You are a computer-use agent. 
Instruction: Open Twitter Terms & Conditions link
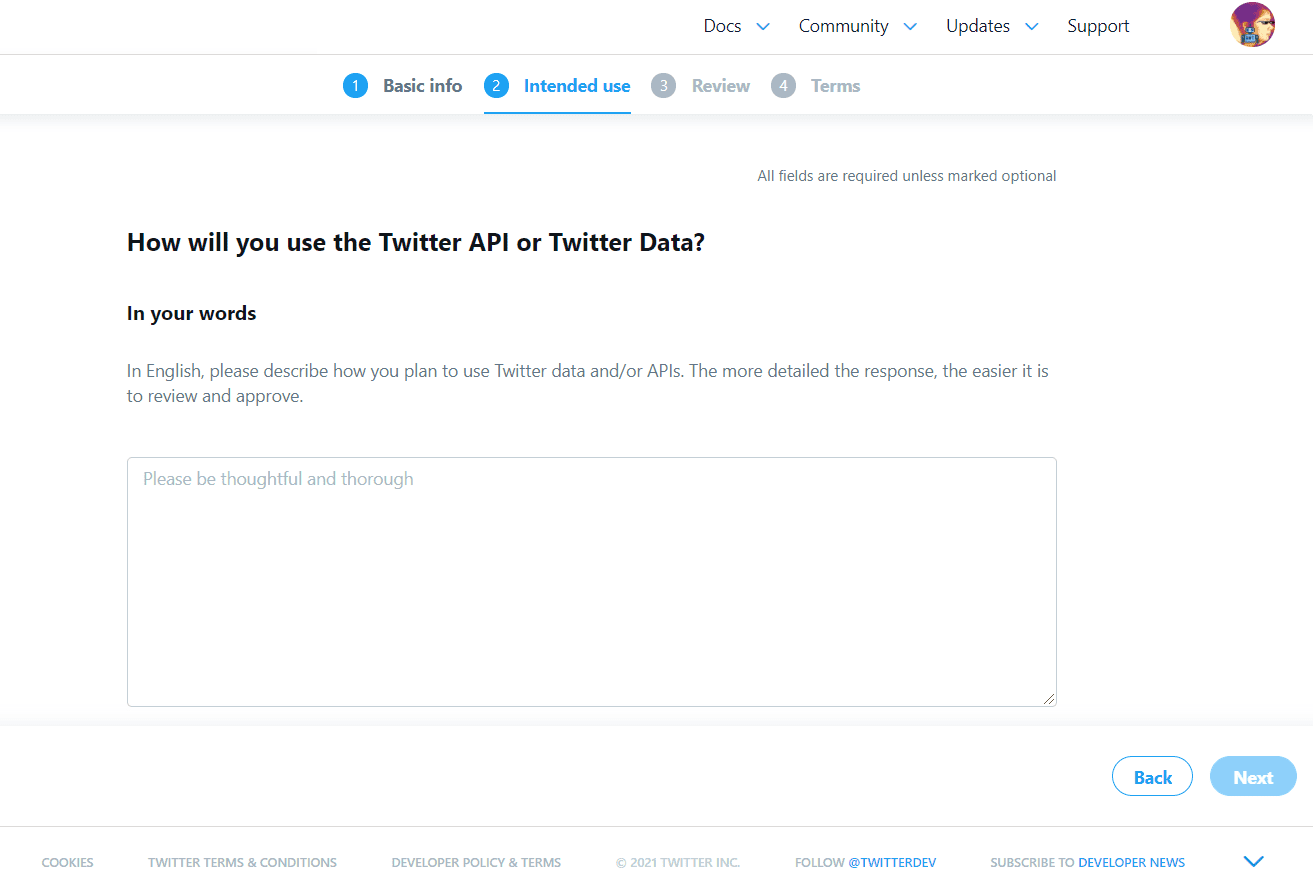click(x=242, y=862)
